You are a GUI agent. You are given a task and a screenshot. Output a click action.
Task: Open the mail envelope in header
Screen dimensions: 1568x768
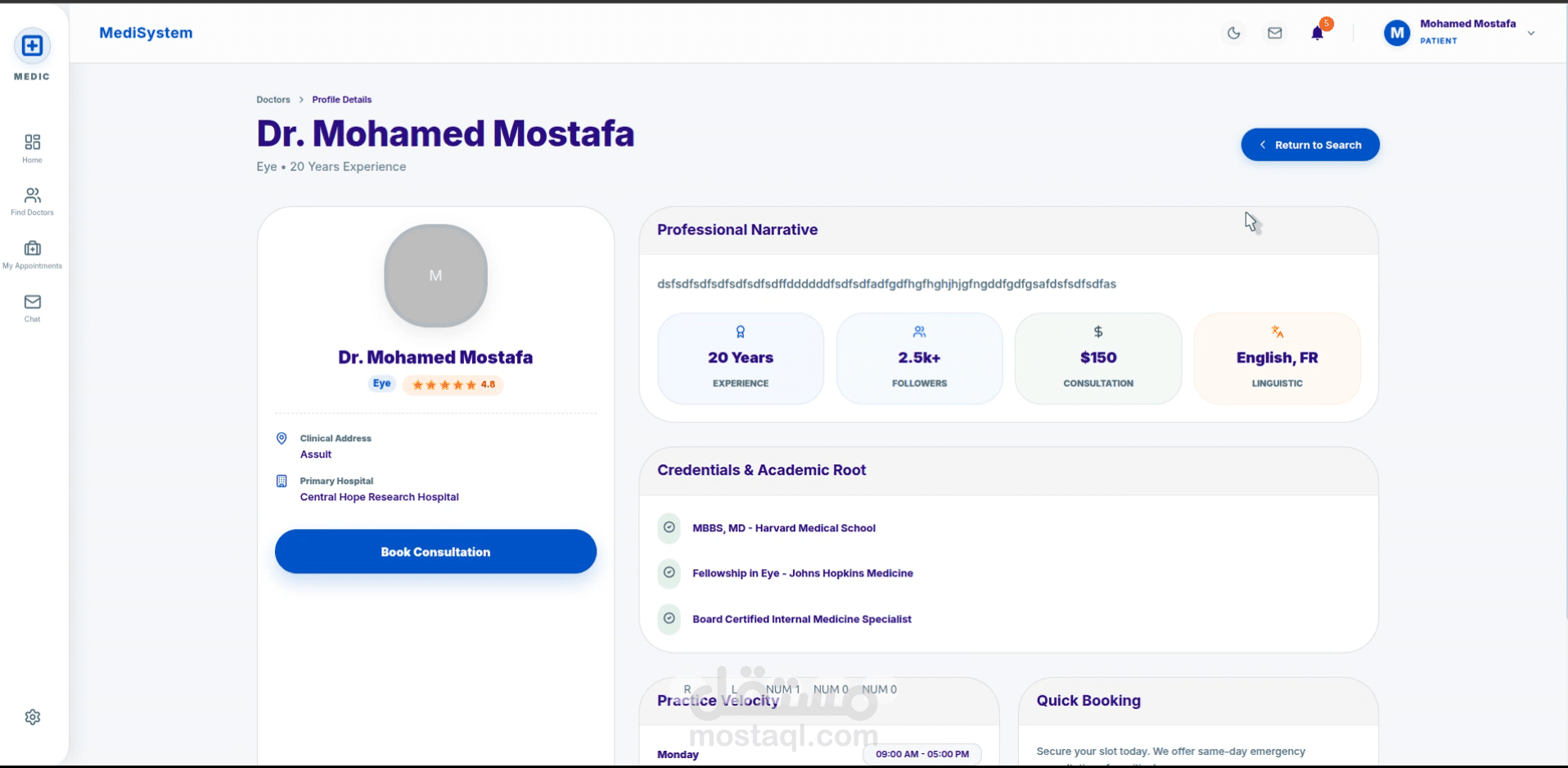(x=1275, y=34)
